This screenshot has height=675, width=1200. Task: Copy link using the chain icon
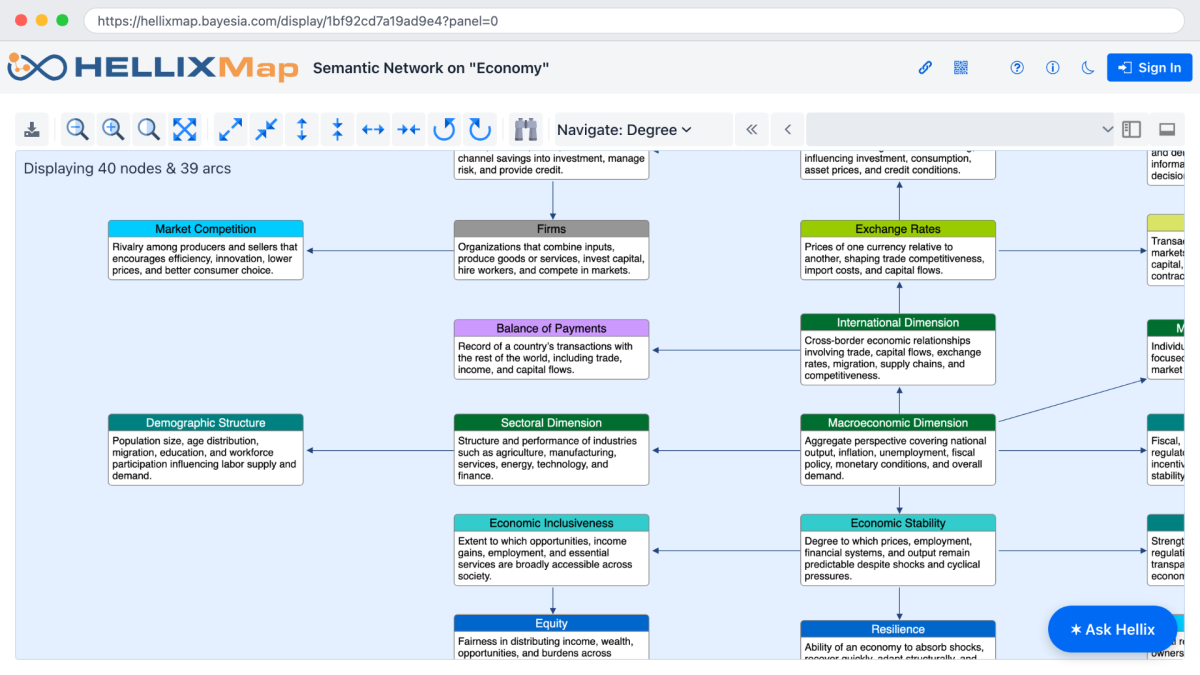[x=925, y=68]
